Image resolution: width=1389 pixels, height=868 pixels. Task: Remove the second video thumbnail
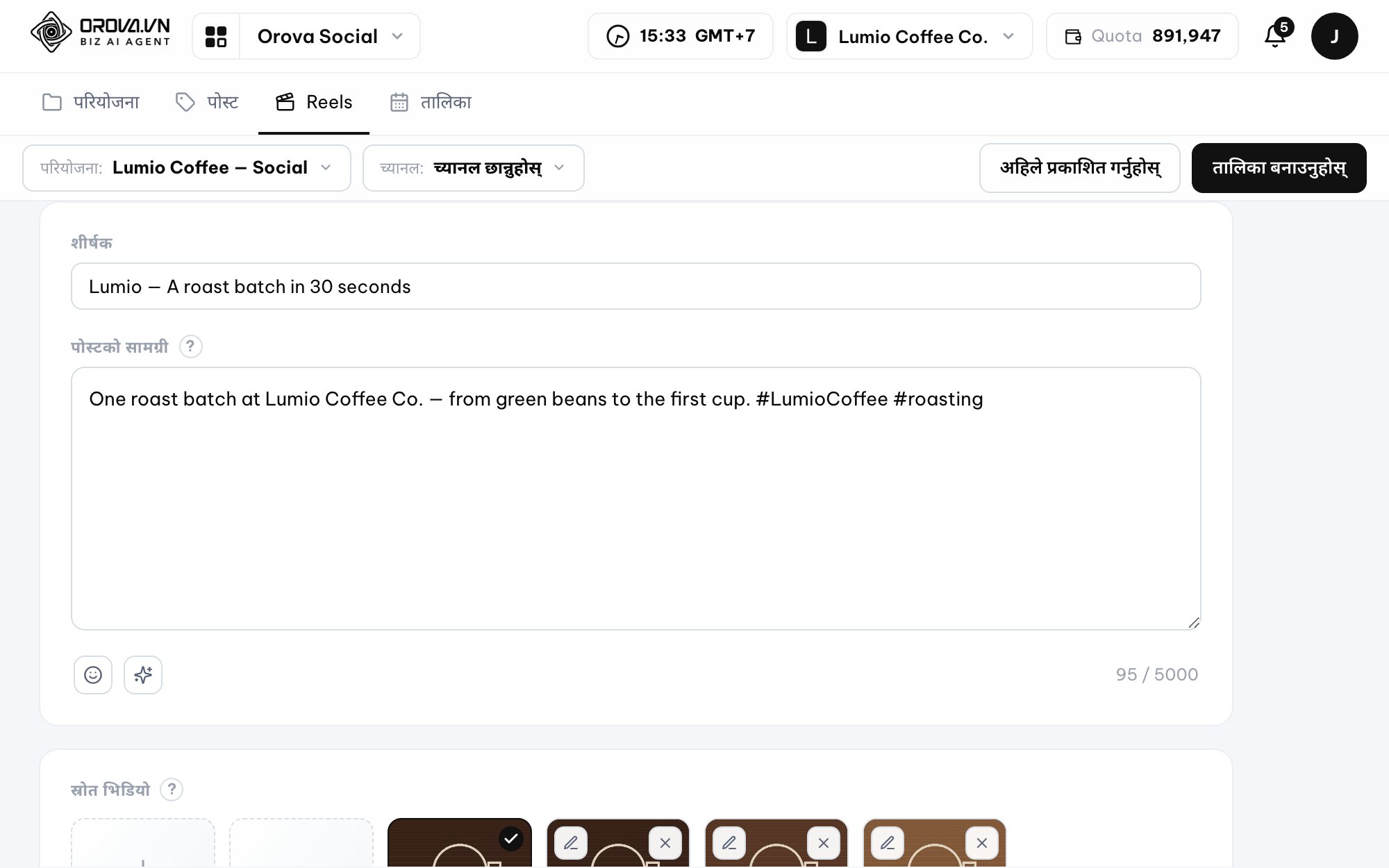point(665,843)
